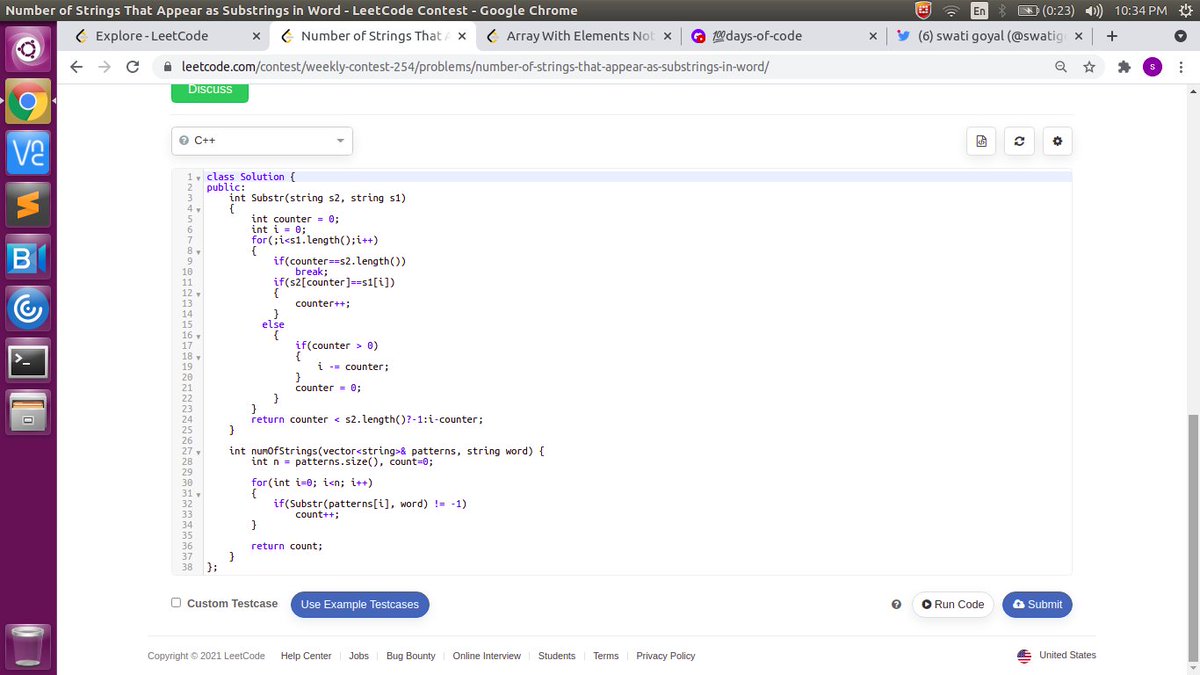Collapse for loop block at line 31
This screenshot has width=1200, height=675.
click(198, 494)
